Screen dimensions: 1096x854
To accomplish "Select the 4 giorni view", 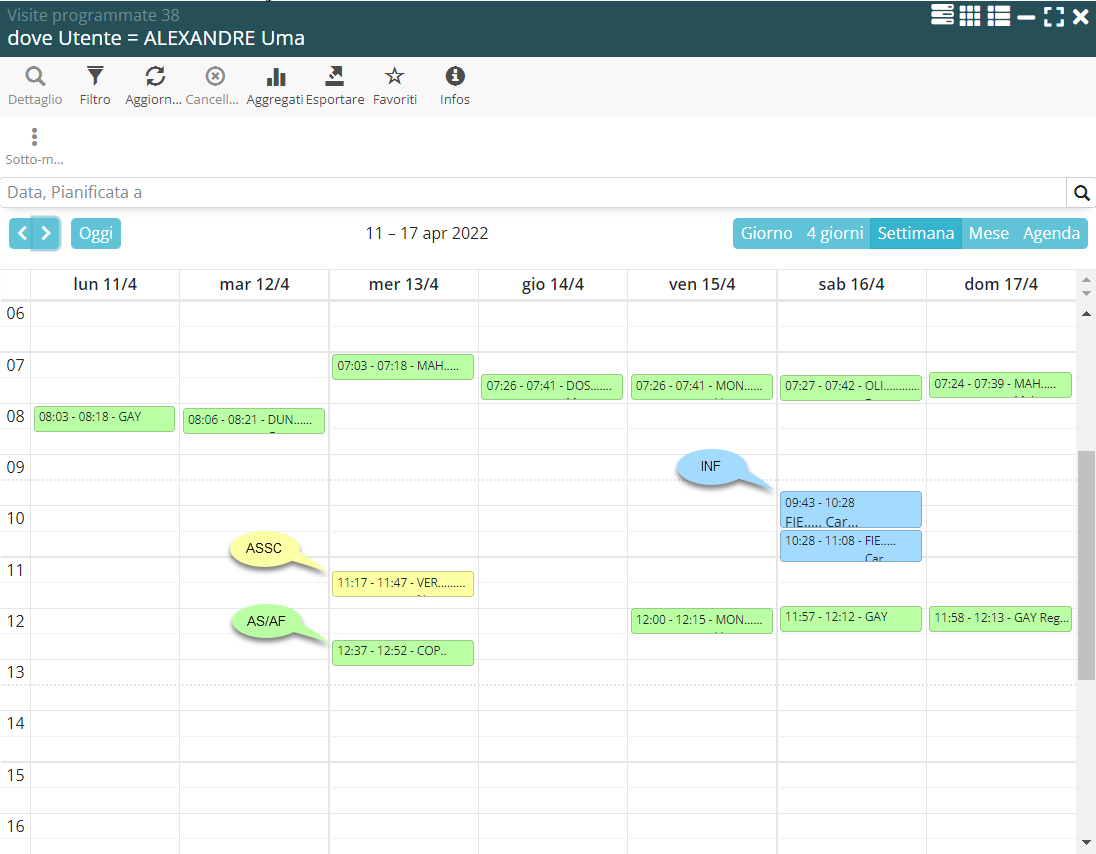I will point(835,233).
